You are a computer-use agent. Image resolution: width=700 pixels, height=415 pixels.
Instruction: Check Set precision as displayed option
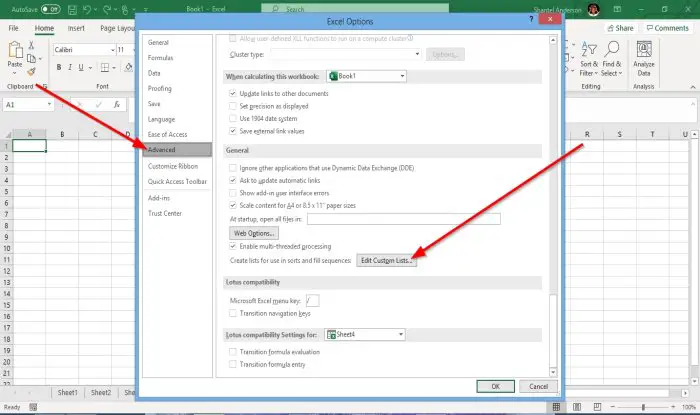(x=233, y=106)
